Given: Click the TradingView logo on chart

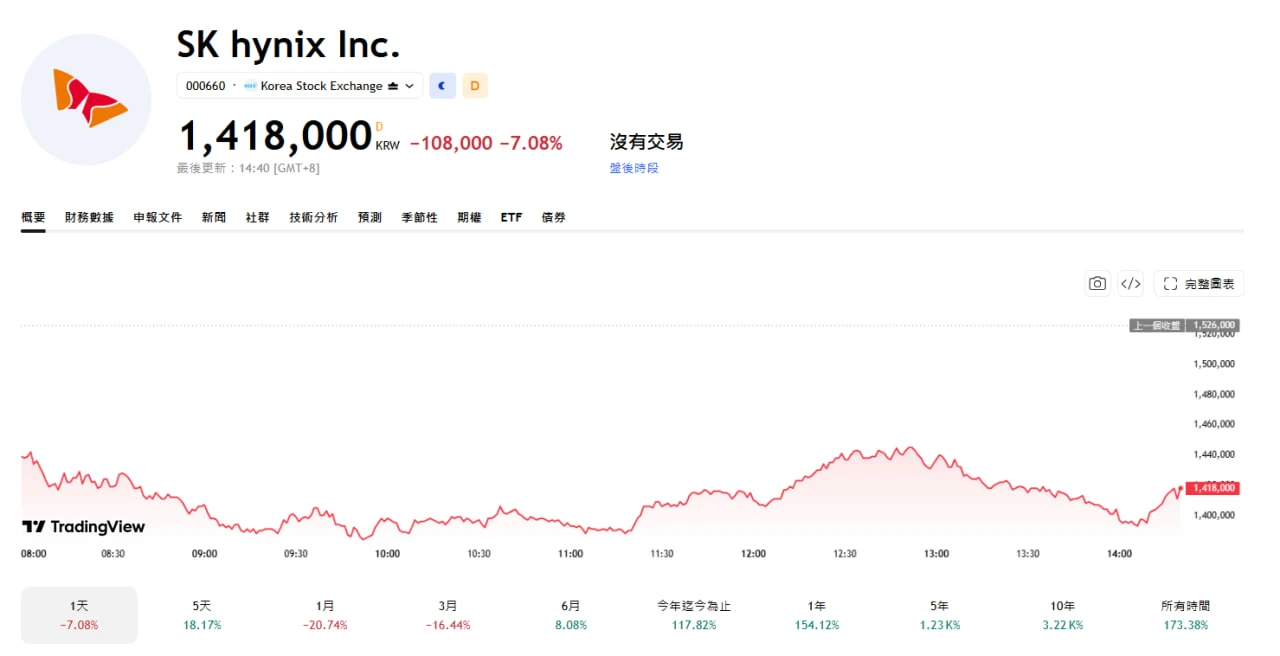Looking at the screenshot, I should (x=83, y=527).
